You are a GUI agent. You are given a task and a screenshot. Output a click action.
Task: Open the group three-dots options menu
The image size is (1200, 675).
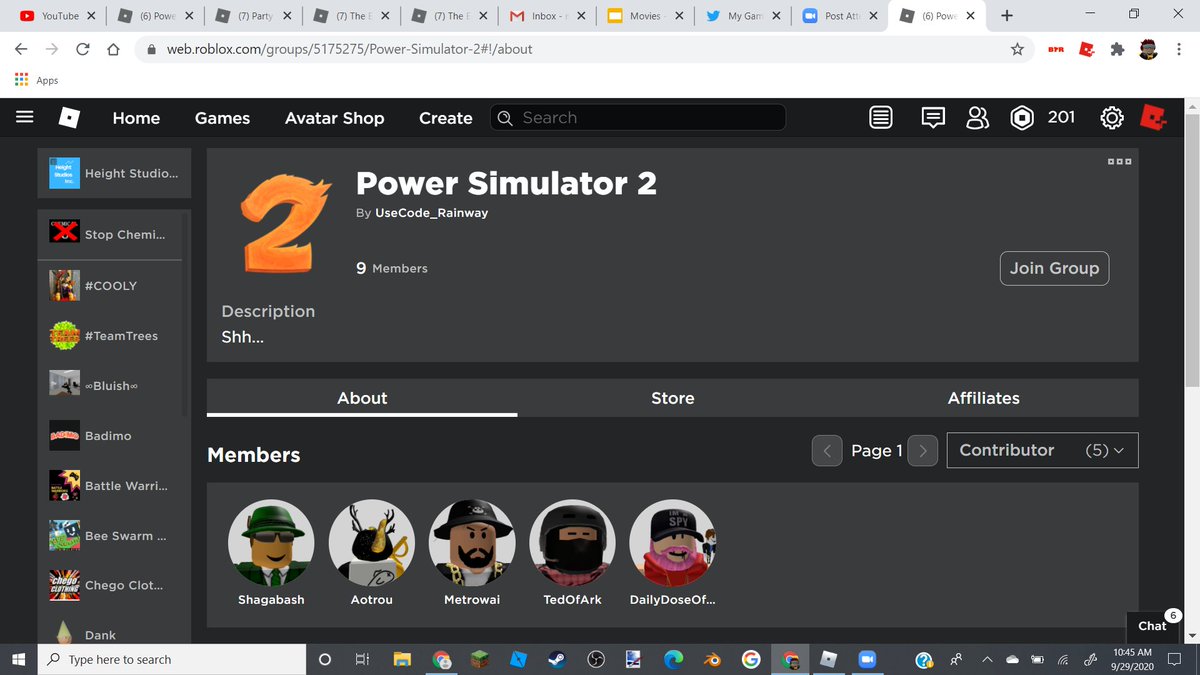(x=1119, y=161)
